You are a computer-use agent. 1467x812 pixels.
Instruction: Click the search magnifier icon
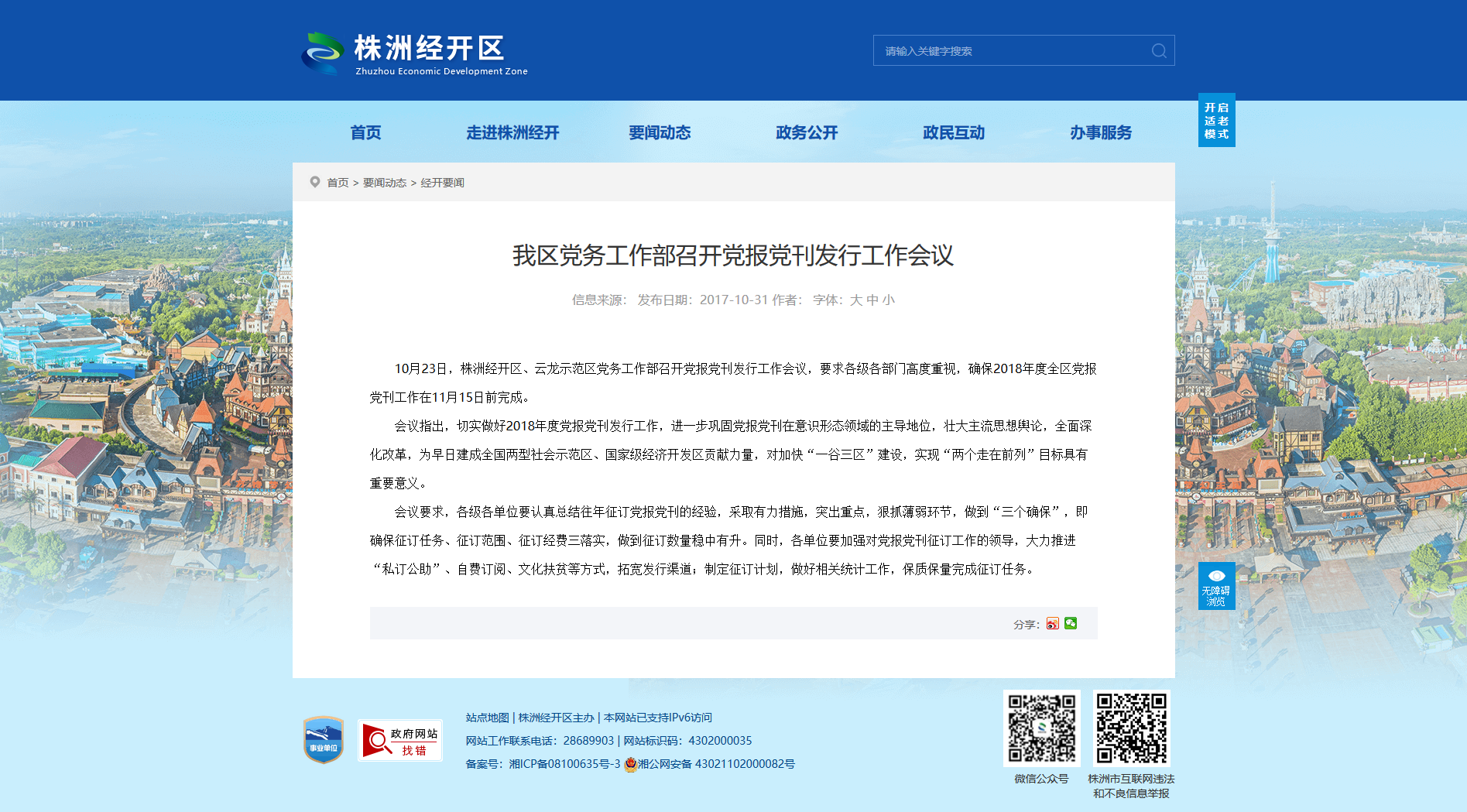pos(1159,50)
